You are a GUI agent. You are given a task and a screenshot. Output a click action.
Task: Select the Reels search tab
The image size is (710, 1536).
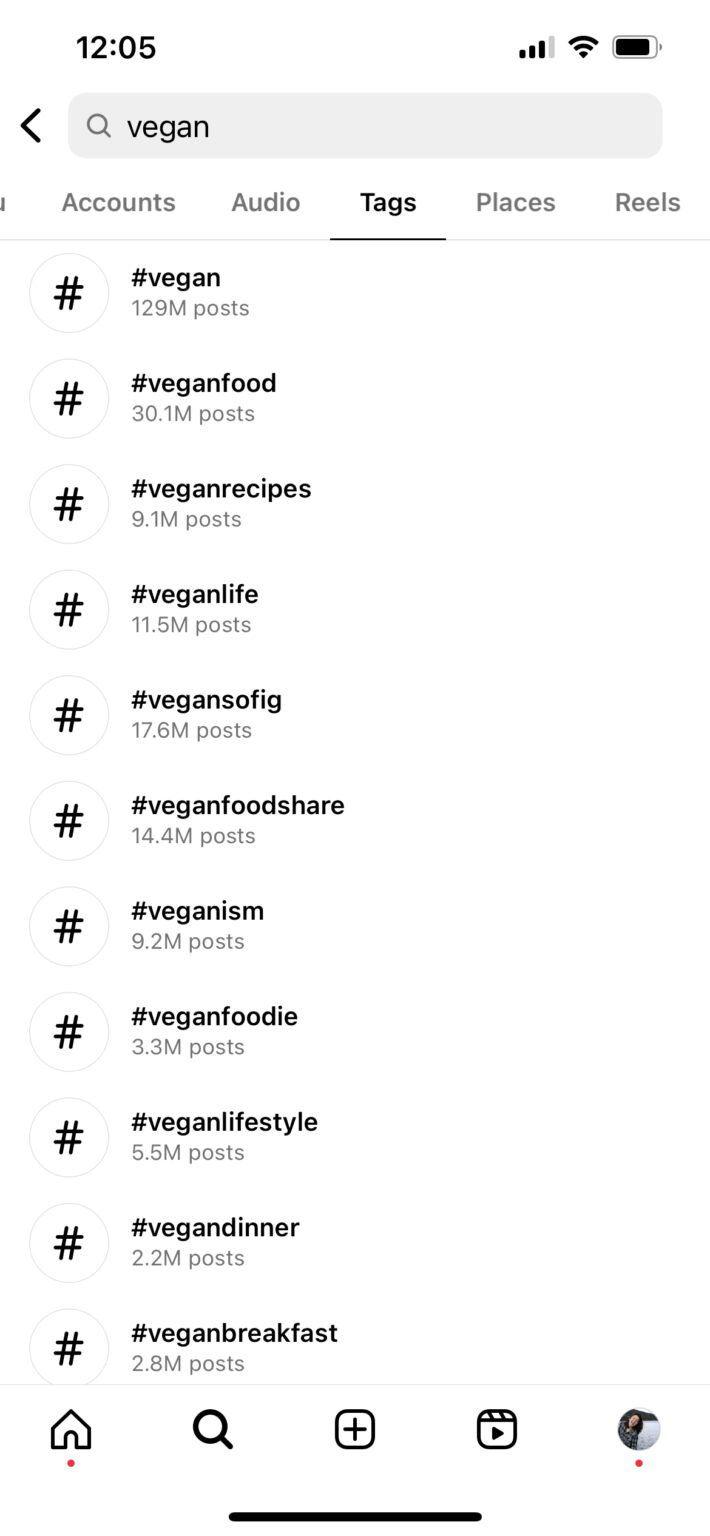click(646, 202)
